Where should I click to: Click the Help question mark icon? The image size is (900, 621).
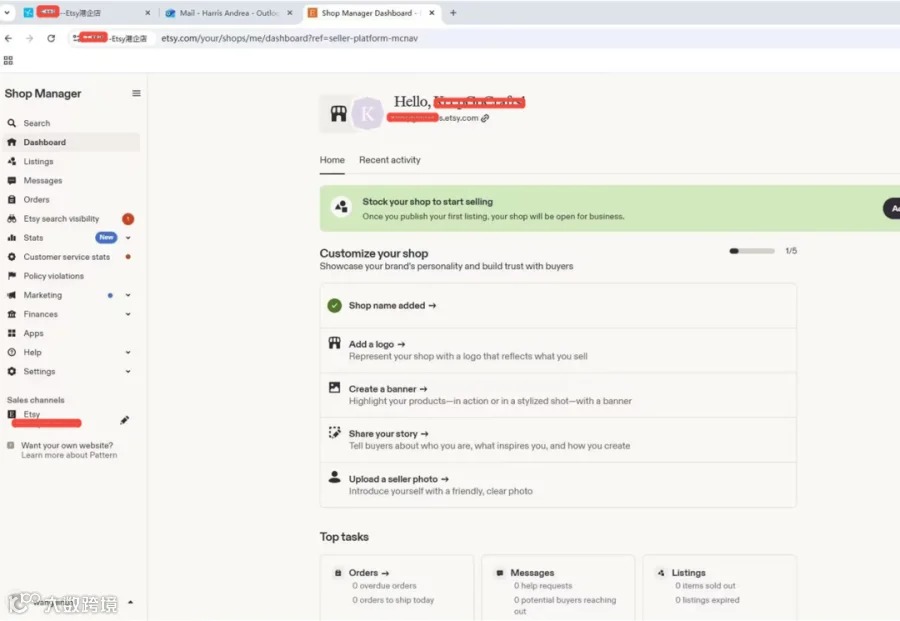point(11,352)
